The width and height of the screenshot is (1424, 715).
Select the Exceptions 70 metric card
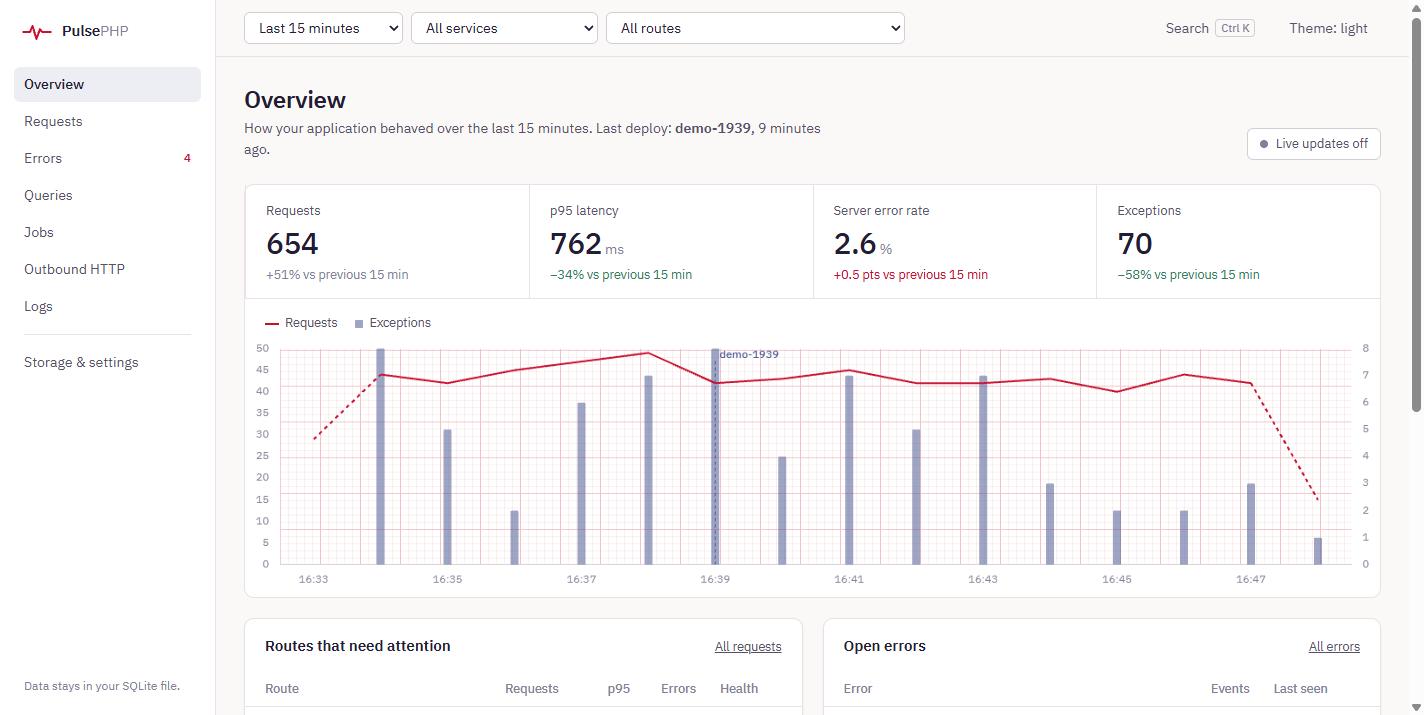pos(1238,242)
